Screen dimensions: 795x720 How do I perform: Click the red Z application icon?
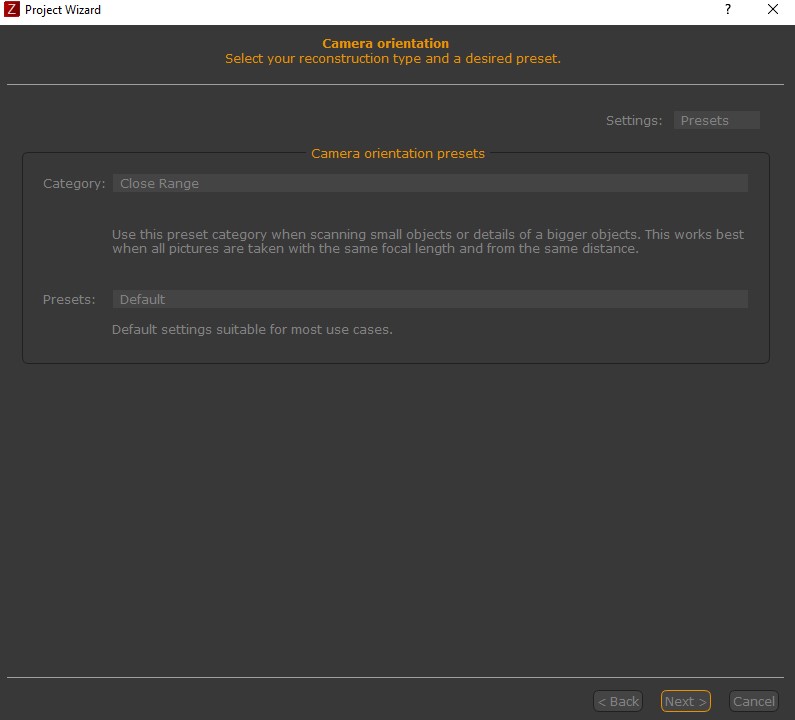[12, 10]
